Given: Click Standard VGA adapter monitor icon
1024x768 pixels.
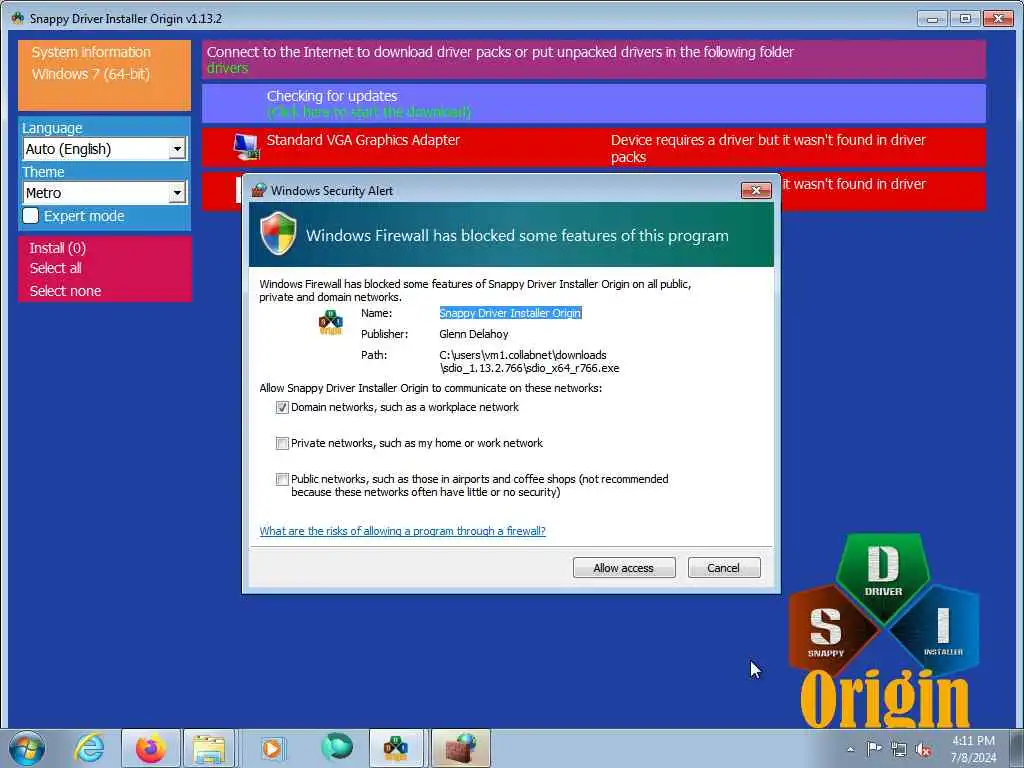Looking at the screenshot, I should pos(247,146).
